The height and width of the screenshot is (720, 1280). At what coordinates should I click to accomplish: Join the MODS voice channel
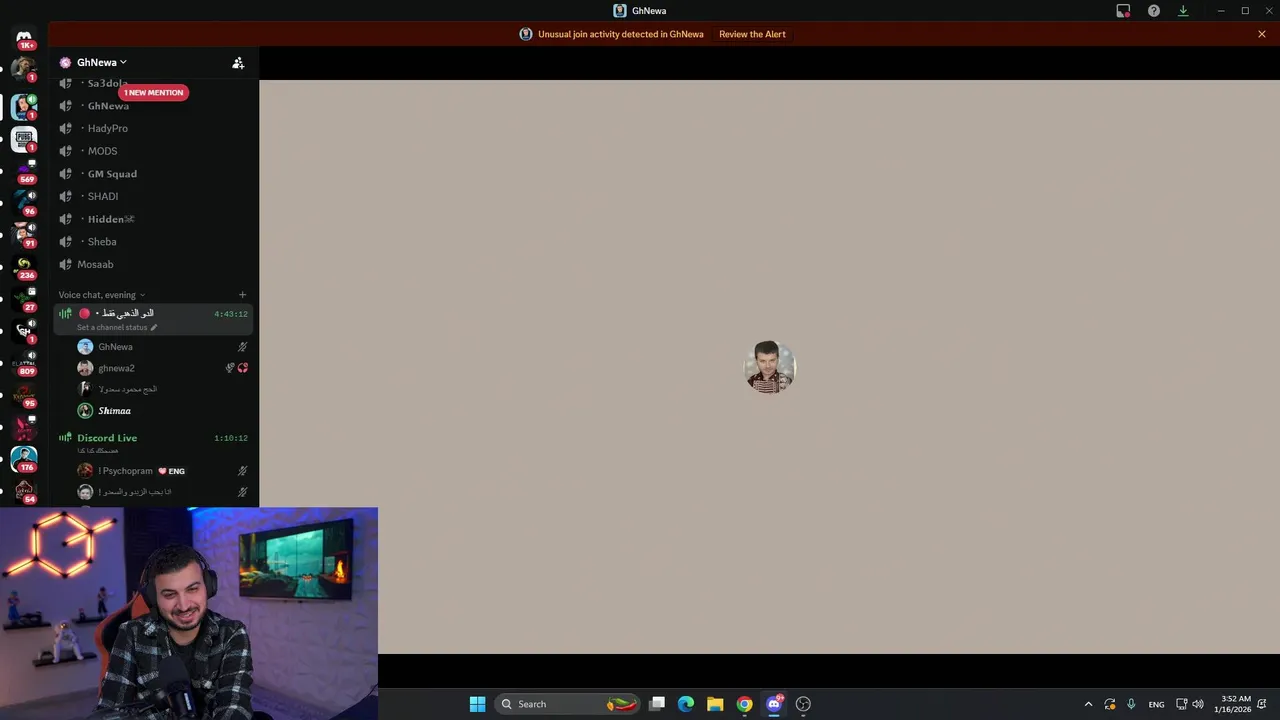[155, 151]
